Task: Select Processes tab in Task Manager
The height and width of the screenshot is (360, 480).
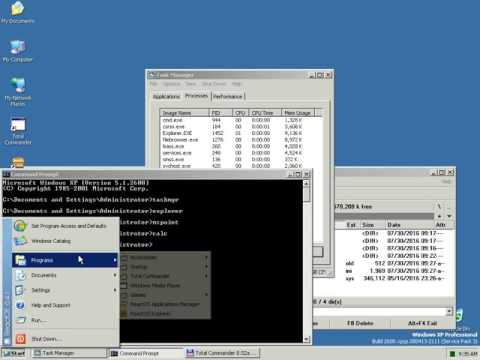Action: coord(196,96)
